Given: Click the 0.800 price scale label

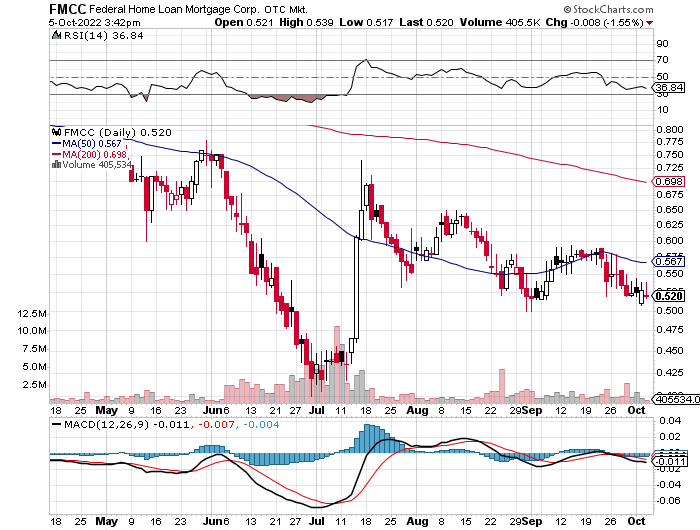Looking at the screenshot, I should (x=670, y=129).
